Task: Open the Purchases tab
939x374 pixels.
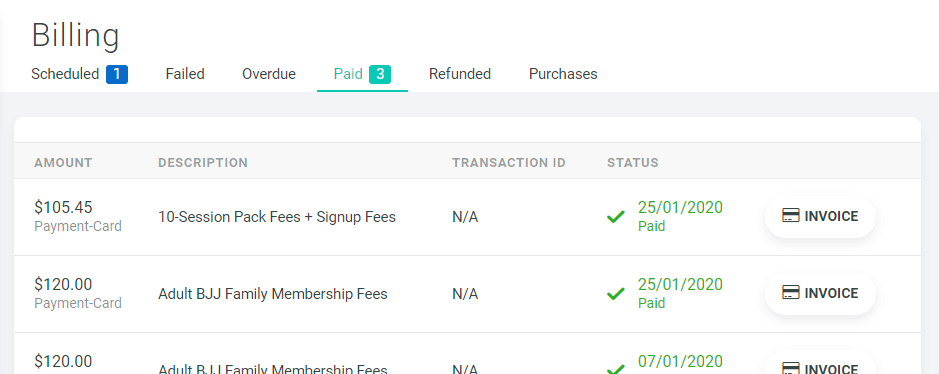Action: pyautogui.click(x=563, y=74)
